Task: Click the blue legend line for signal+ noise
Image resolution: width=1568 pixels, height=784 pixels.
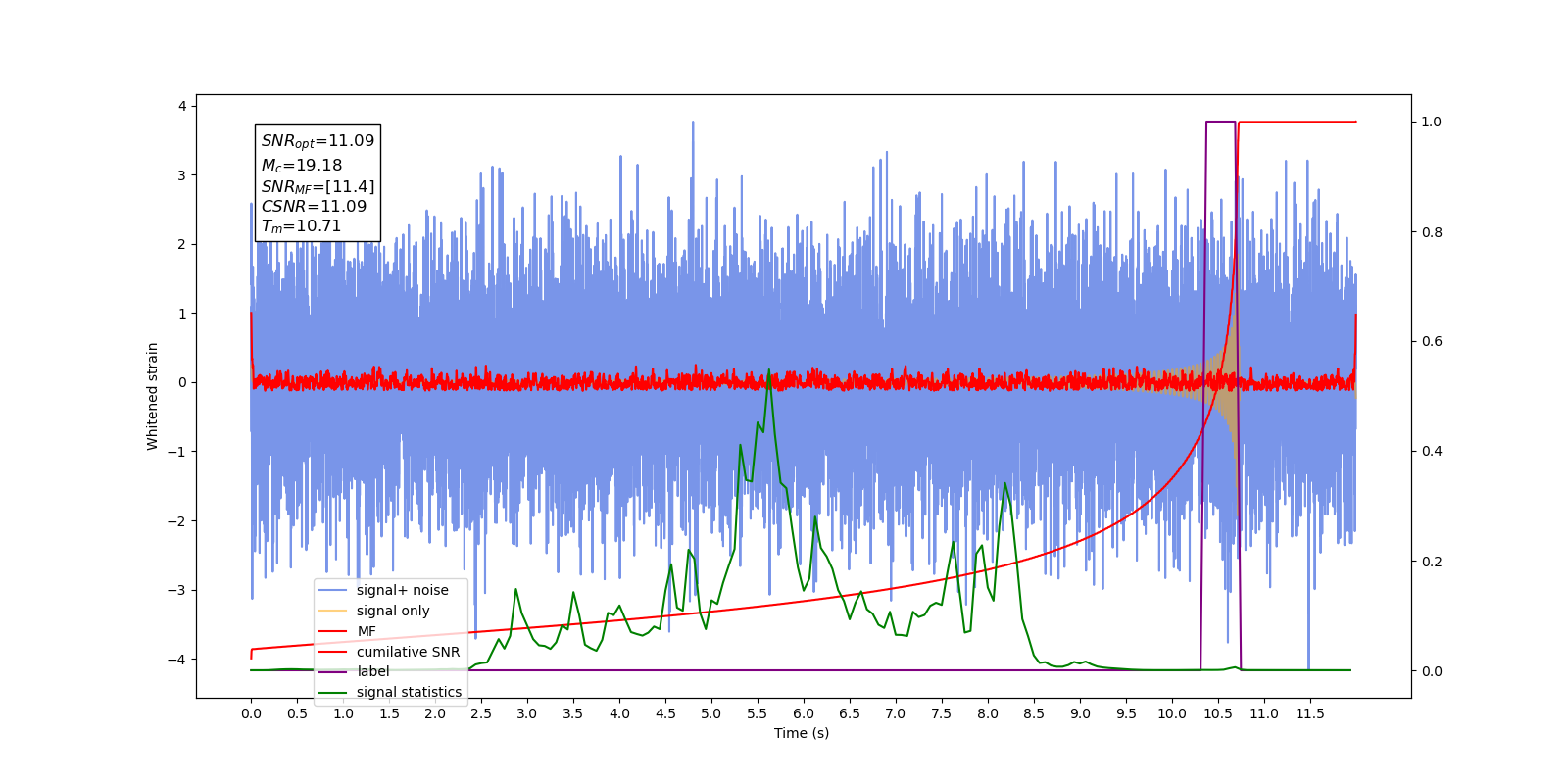Action: click(333, 590)
